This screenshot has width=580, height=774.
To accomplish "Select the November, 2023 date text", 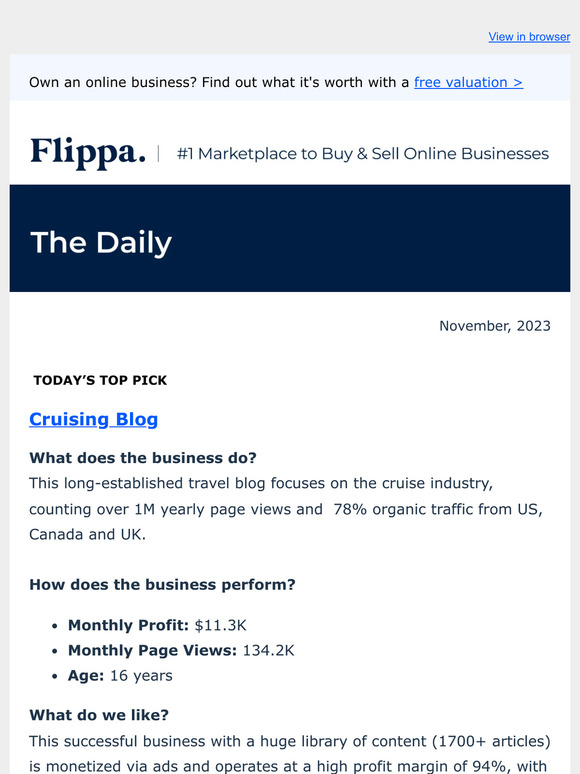I will (x=495, y=326).
